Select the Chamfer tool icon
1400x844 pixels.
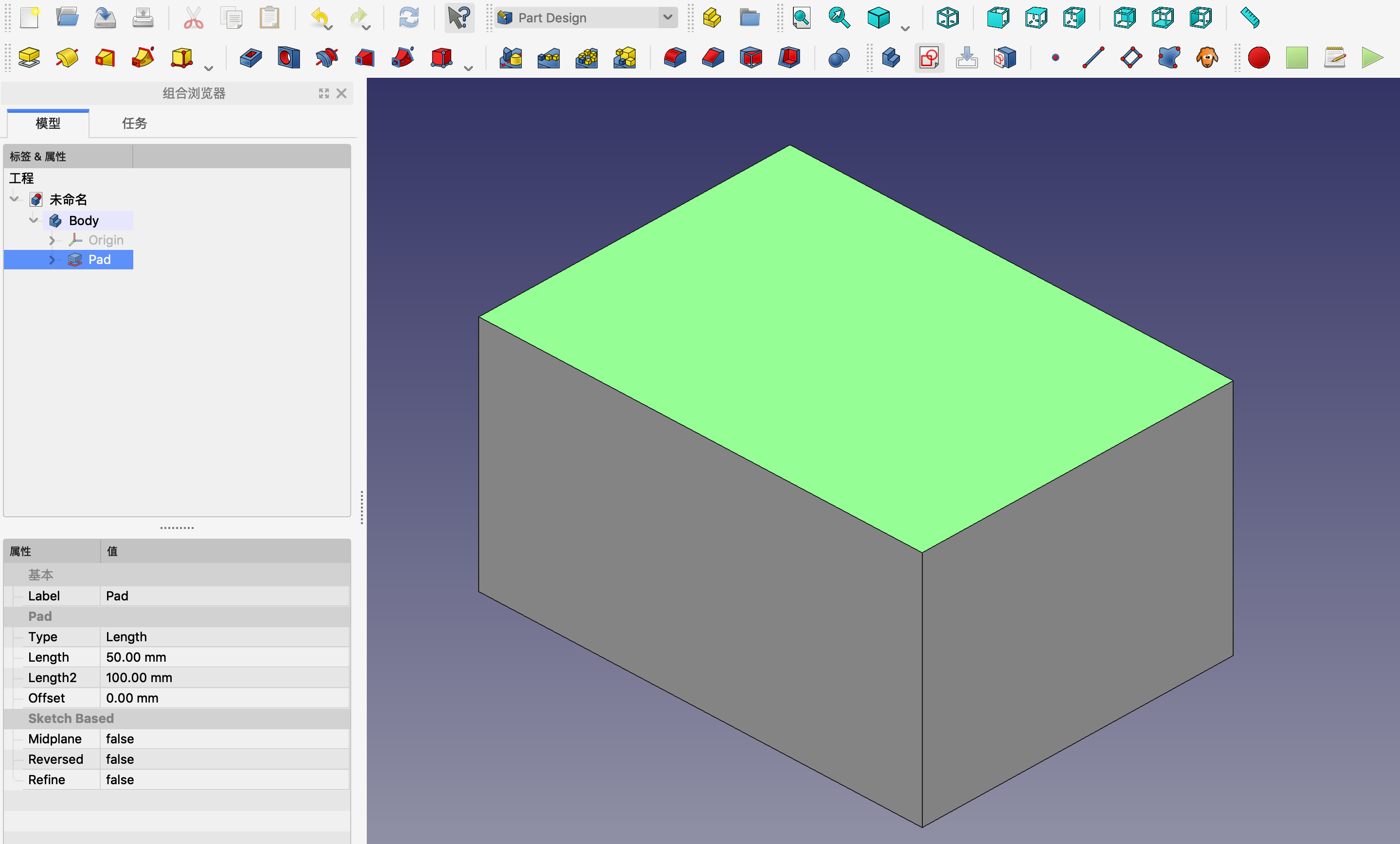[713, 57]
